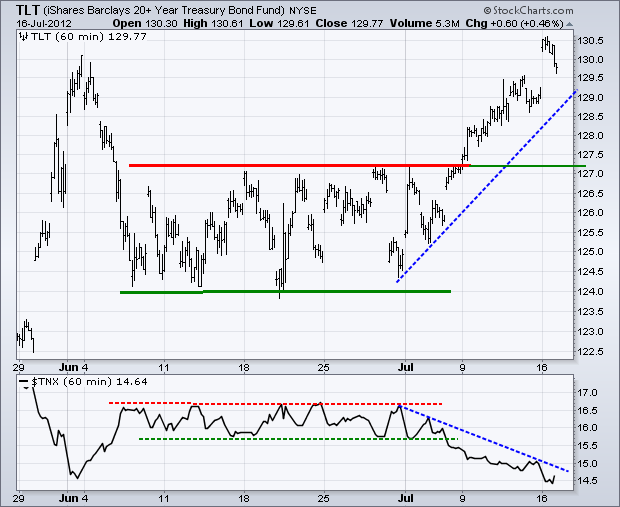Click the 14.5 label on $TNX axis
The height and width of the screenshot is (507, 620).
point(586,481)
